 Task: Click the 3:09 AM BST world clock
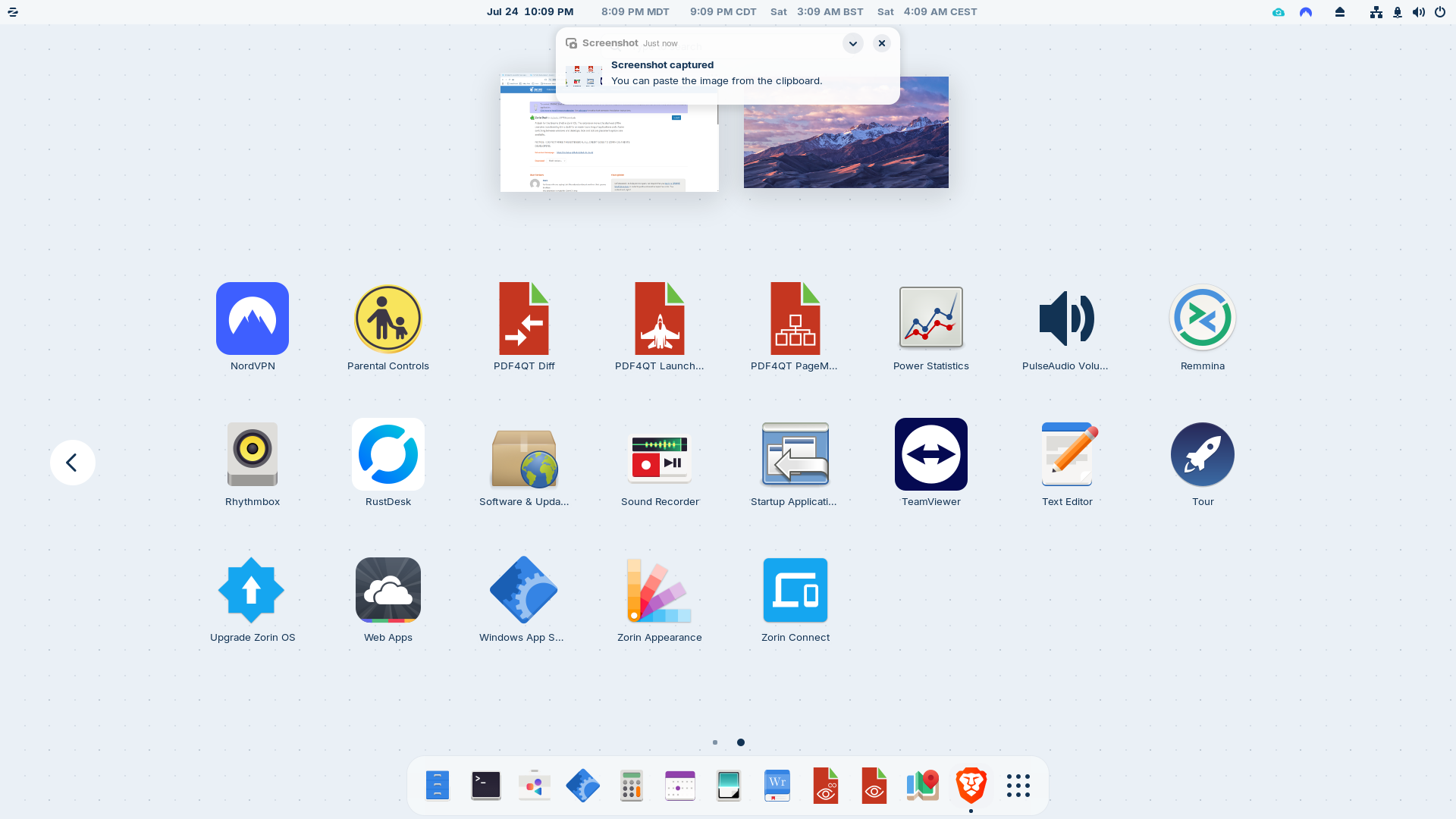coord(817,12)
